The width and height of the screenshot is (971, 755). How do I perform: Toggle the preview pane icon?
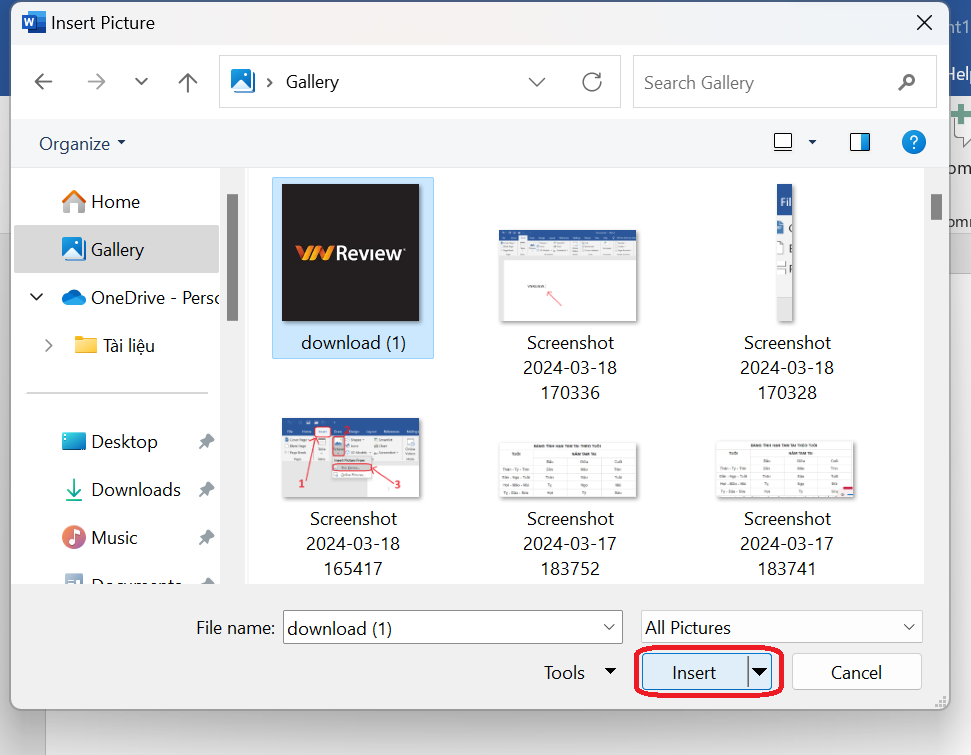coord(860,142)
